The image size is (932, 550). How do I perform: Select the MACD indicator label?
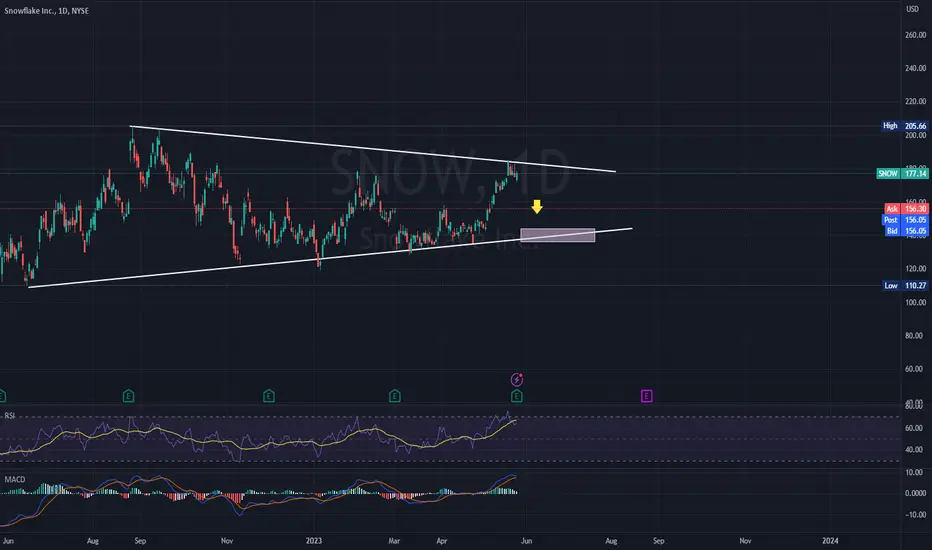pyautogui.click(x=15, y=479)
